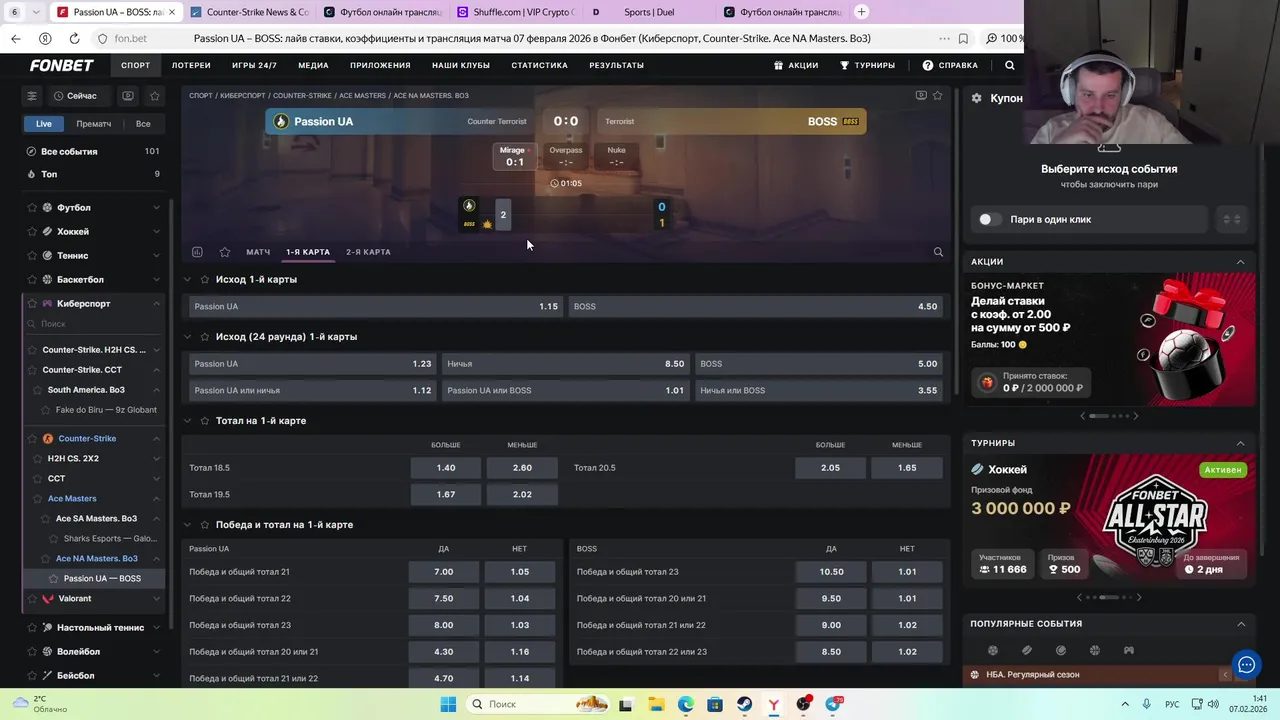Viewport: 1280px width, 720px height.
Task: Toggle favorite star for Победа и тотал market
Action: click(205, 525)
